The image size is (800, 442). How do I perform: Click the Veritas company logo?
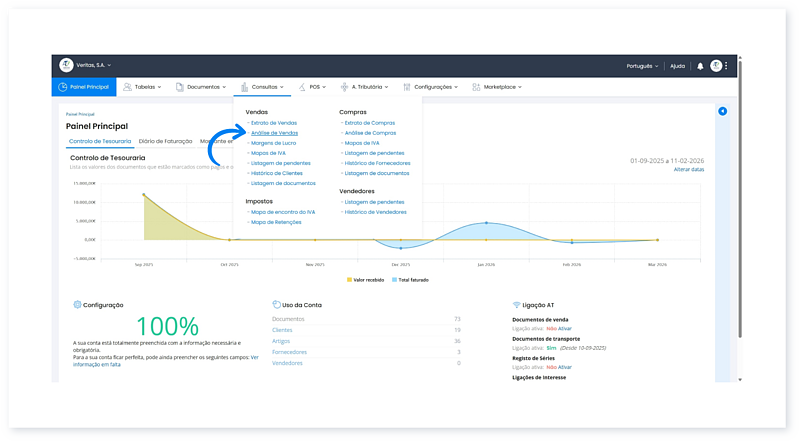coord(66,66)
